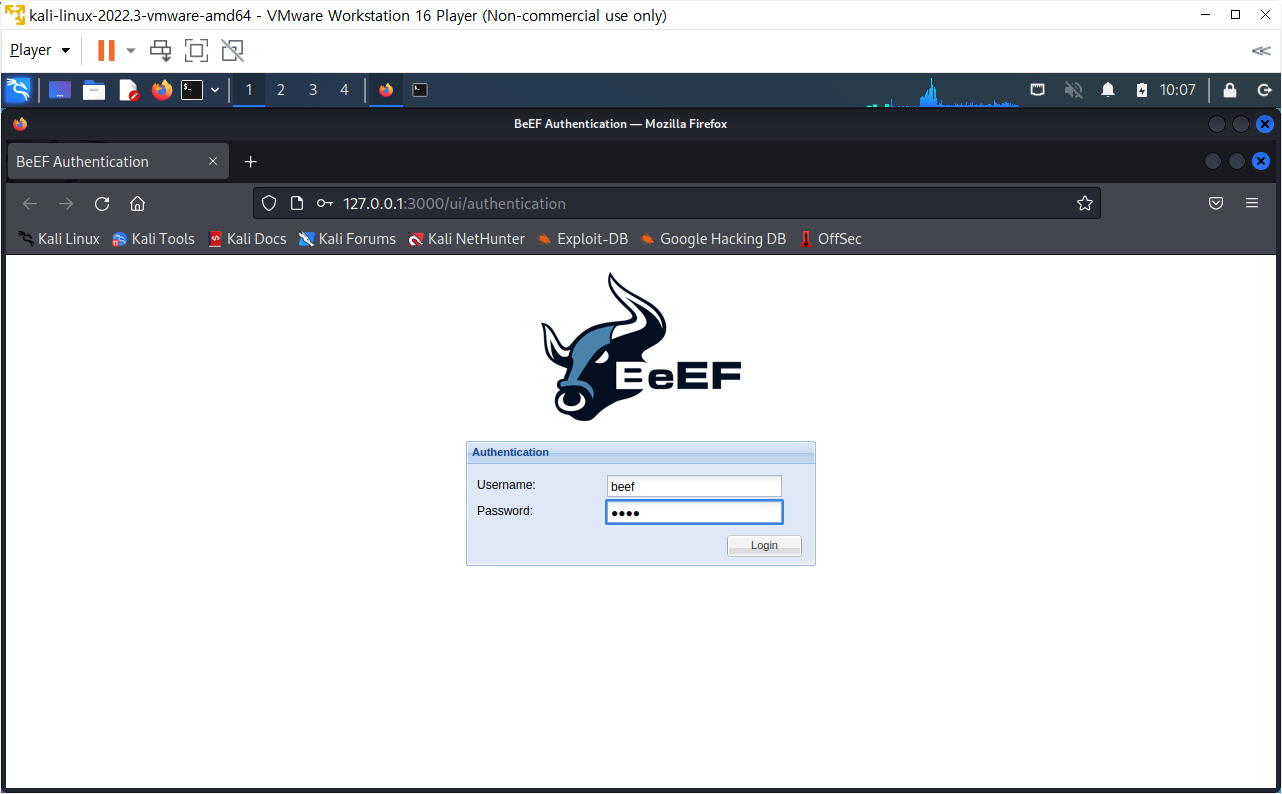This screenshot has width=1282, height=794.
Task: Open the VMware Player menu
Action: [x=40, y=50]
